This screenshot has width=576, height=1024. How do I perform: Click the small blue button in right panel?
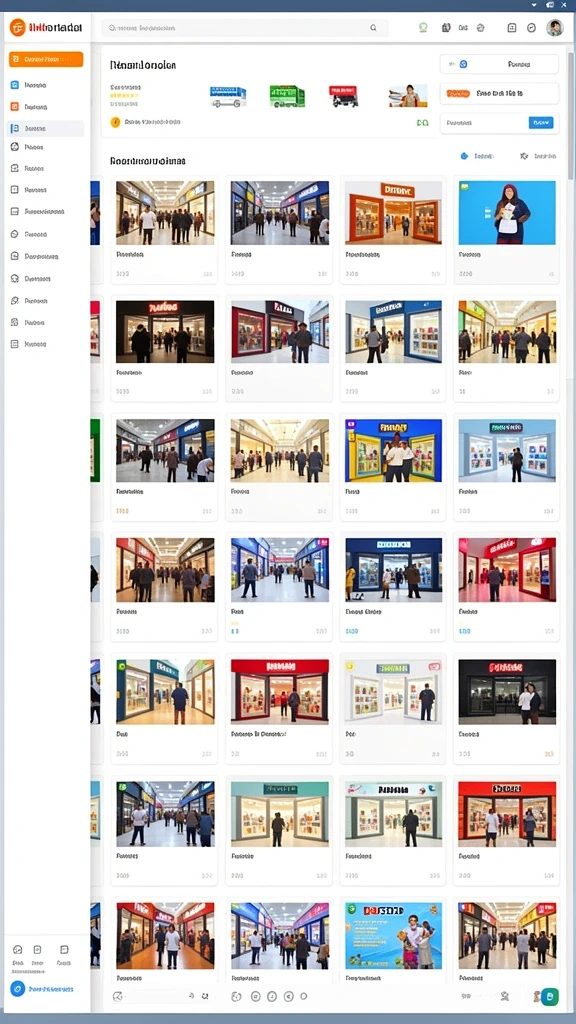pos(541,122)
